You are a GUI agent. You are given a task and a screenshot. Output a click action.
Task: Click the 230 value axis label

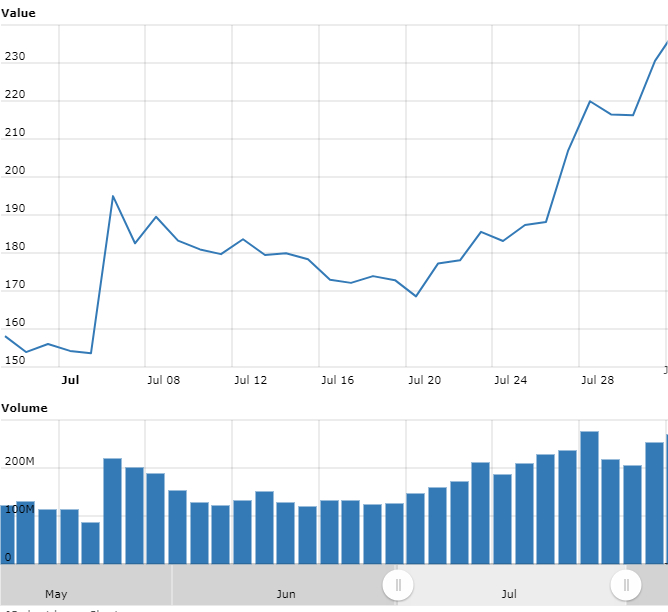click(x=15, y=56)
